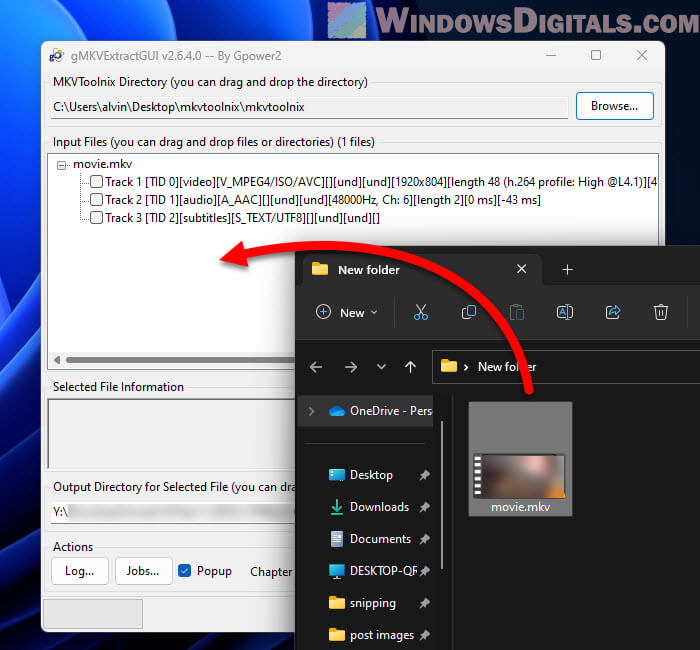Open the Log... window

pos(80,571)
